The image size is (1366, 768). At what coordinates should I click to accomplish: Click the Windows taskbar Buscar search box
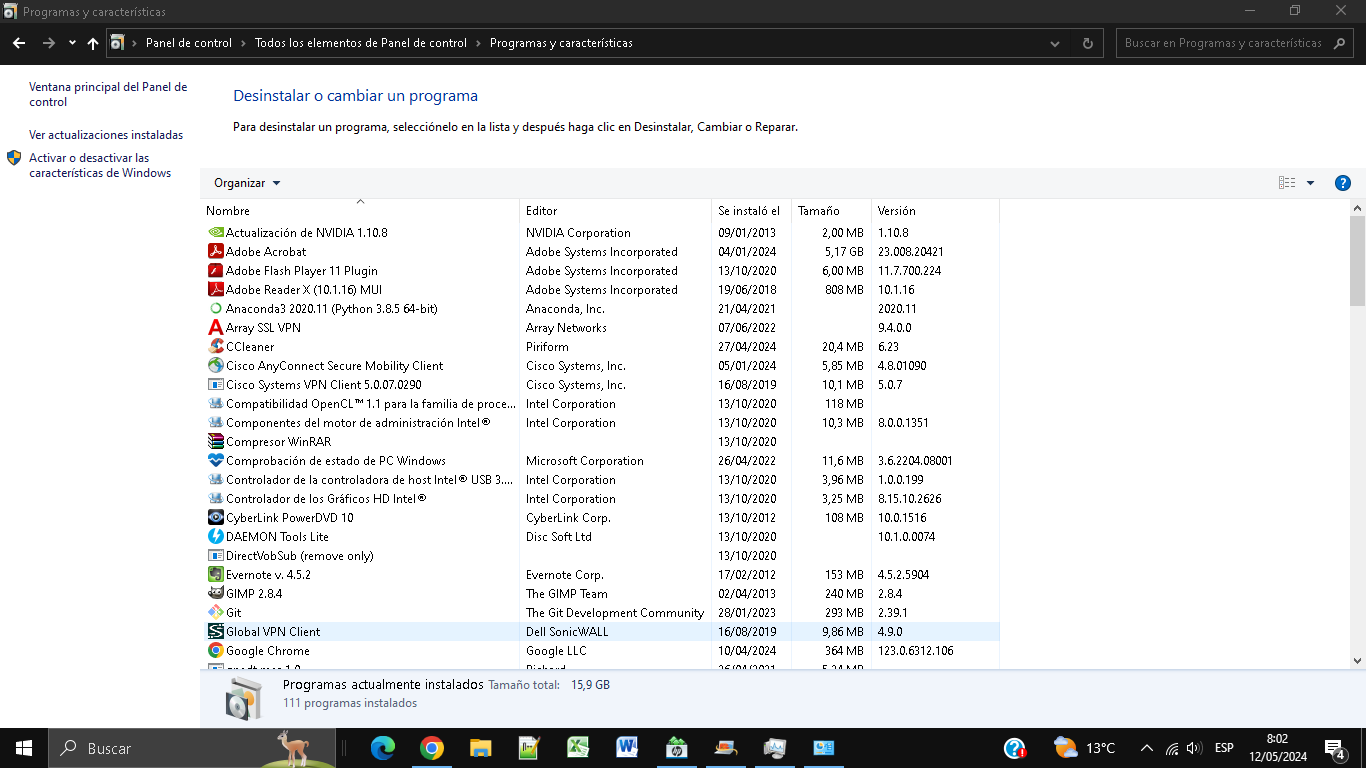(191, 748)
